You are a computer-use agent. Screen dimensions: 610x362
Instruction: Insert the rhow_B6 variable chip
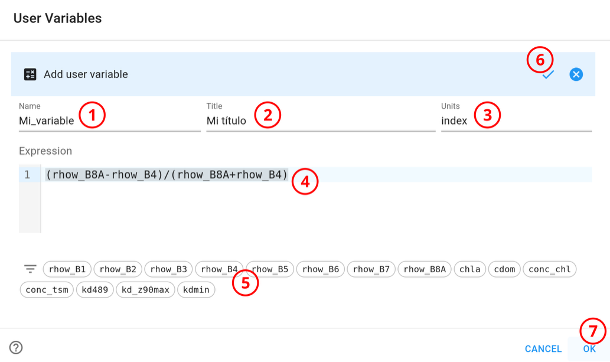[321, 269]
